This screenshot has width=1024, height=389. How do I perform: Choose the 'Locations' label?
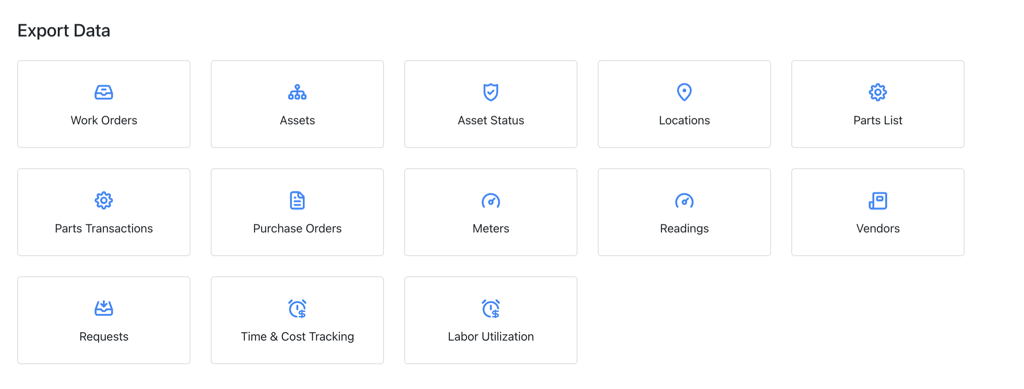(684, 121)
